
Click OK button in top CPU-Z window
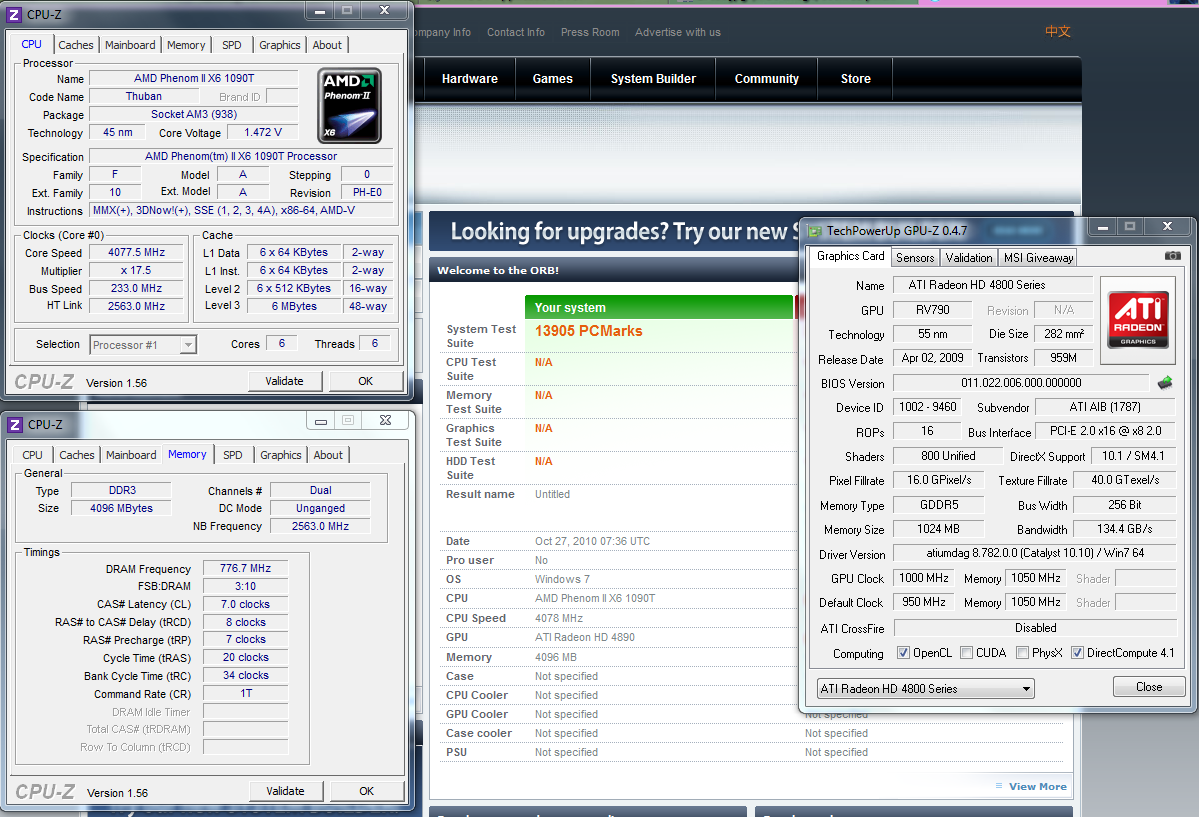click(366, 381)
